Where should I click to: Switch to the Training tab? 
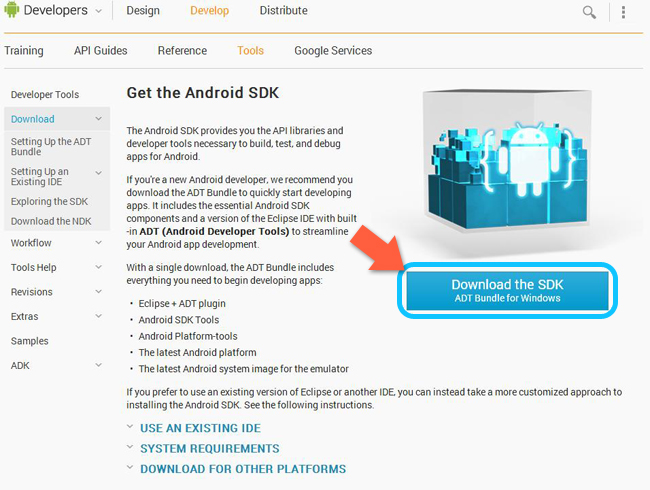(x=24, y=51)
